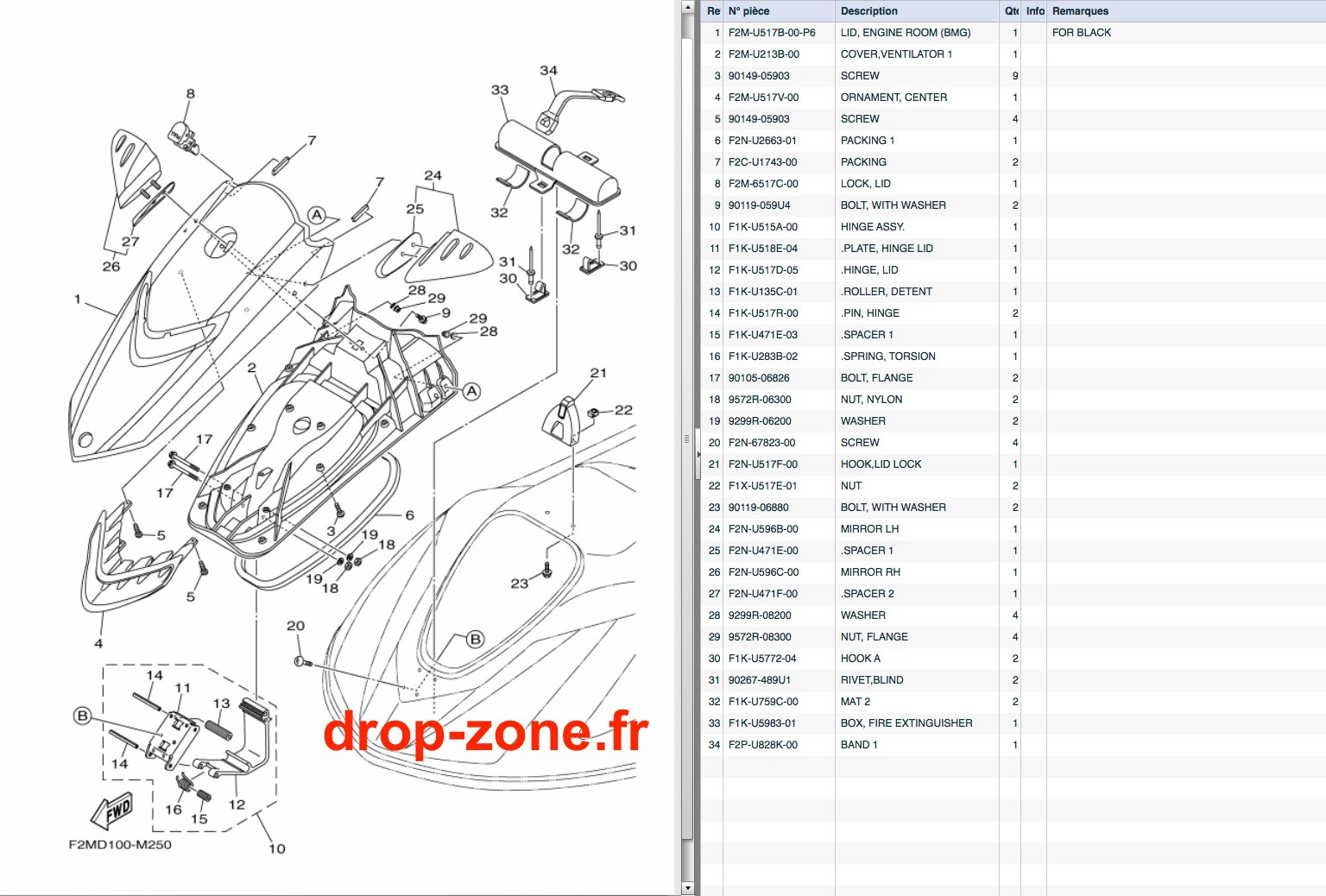Select the '.PLATE, HINGE LID' description

(x=887, y=249)
